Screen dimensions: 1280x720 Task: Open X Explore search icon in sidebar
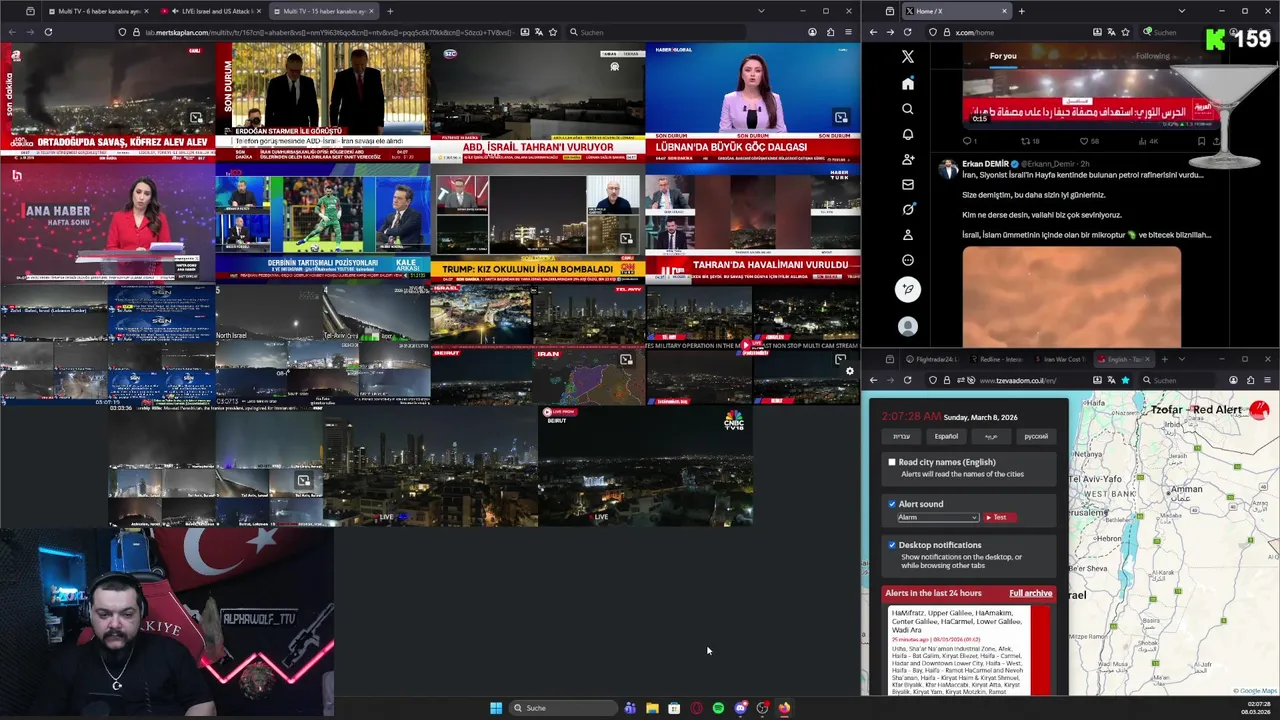(907, 109)
